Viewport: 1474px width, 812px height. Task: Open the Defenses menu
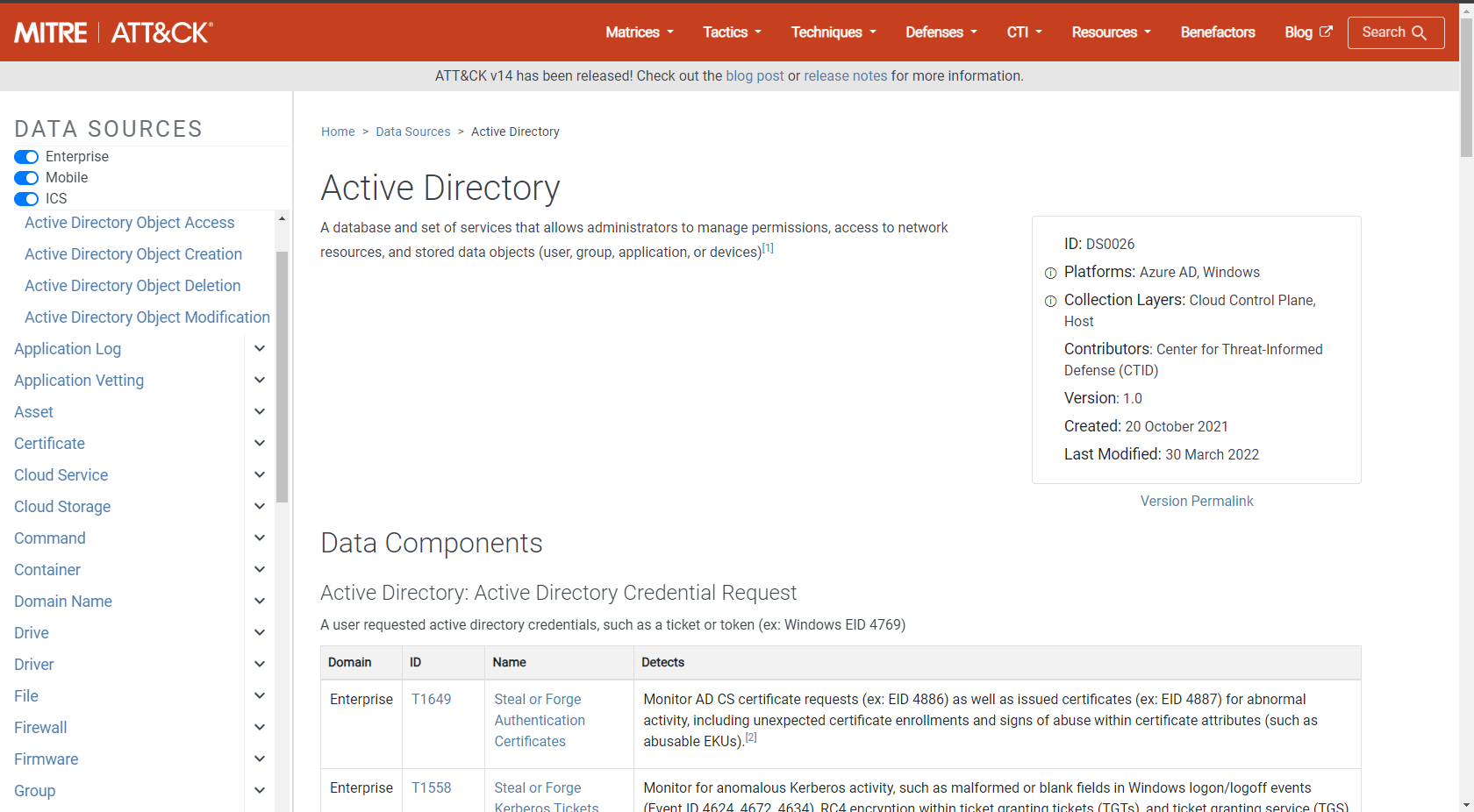pos(941,32)
